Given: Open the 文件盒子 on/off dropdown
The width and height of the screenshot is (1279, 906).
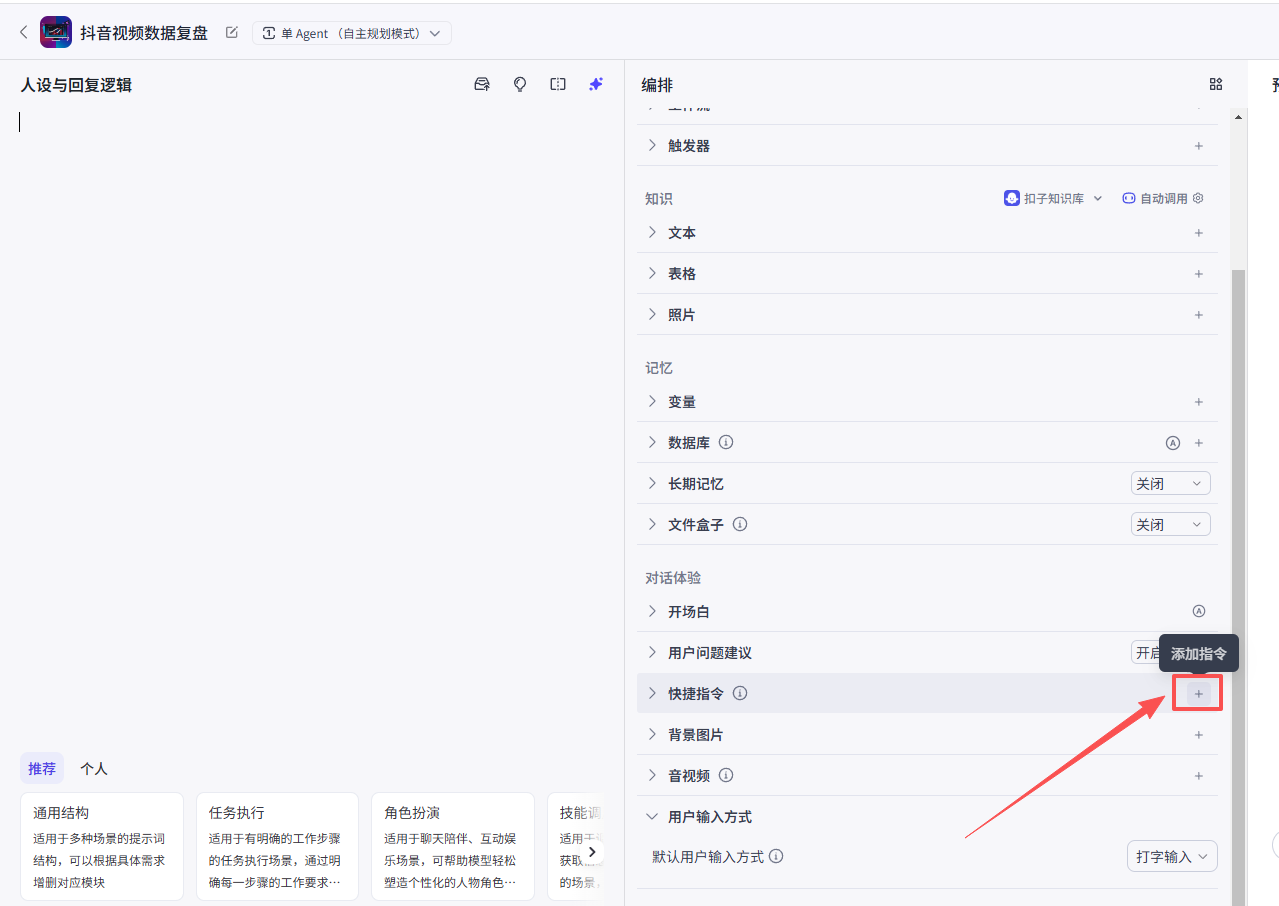Looking at the screenshot, I should (x=1170, y=525).
